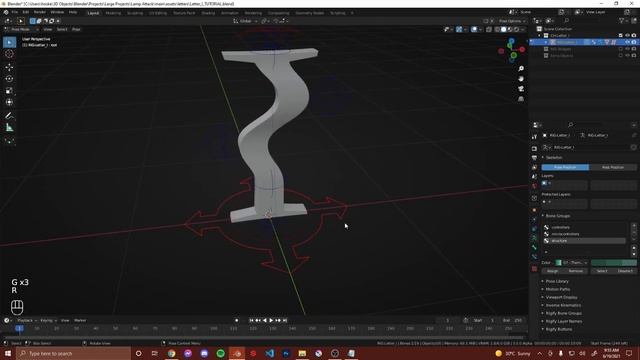Open the Render properties tab

(534, 149)
